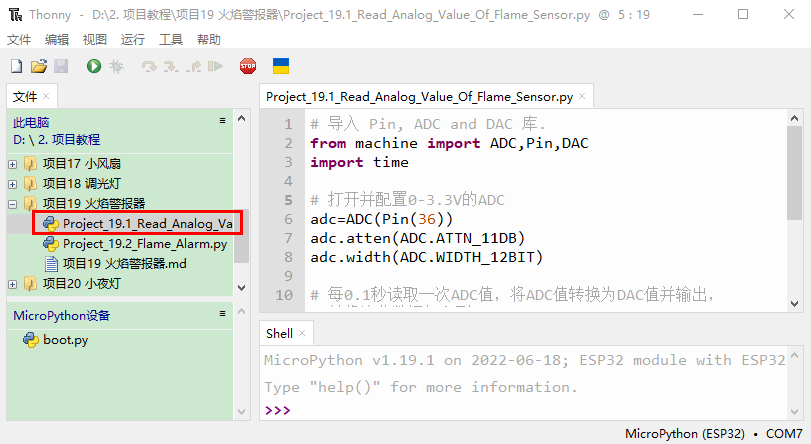Expand the 项目17 小风扇 folder
Image resolution: width=811 pixels, height=444 pixels.
click(x=13, y=164)
